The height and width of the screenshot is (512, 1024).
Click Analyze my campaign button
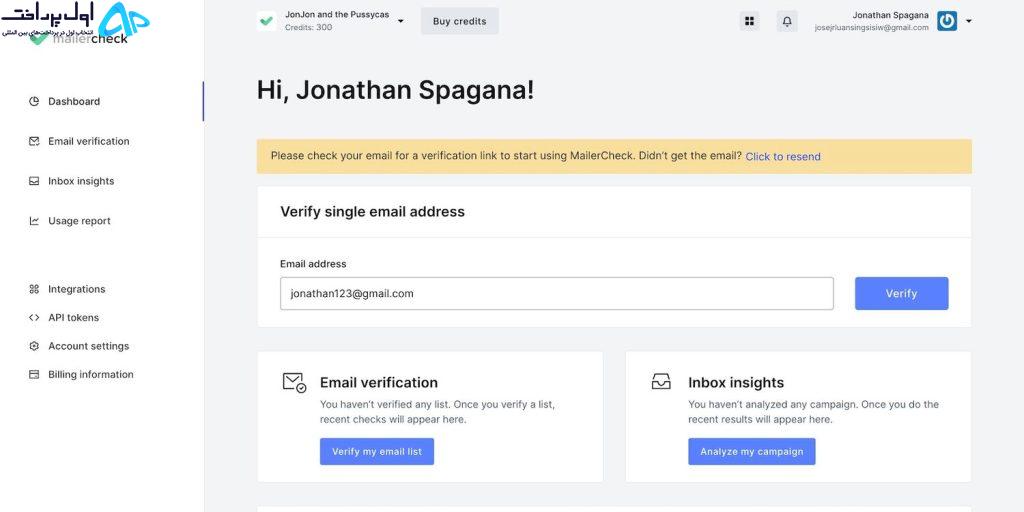tap(752, 451)
